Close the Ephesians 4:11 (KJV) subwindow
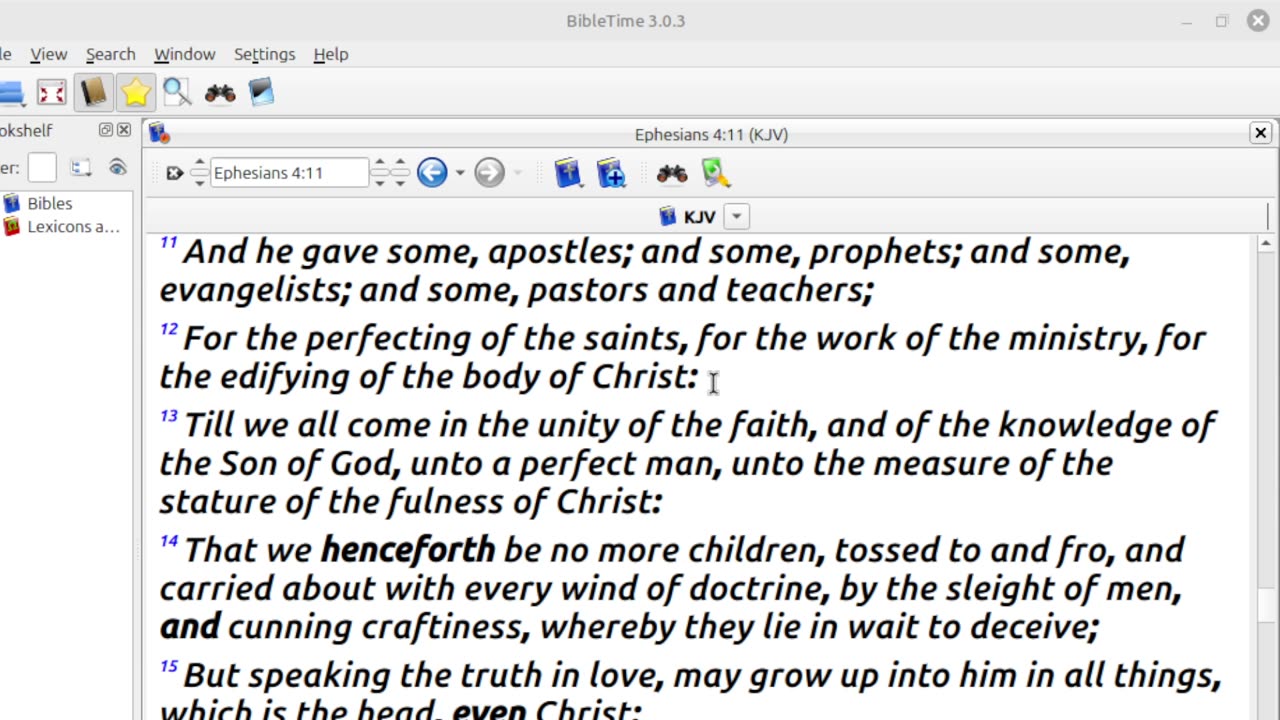 (1260, 133)
